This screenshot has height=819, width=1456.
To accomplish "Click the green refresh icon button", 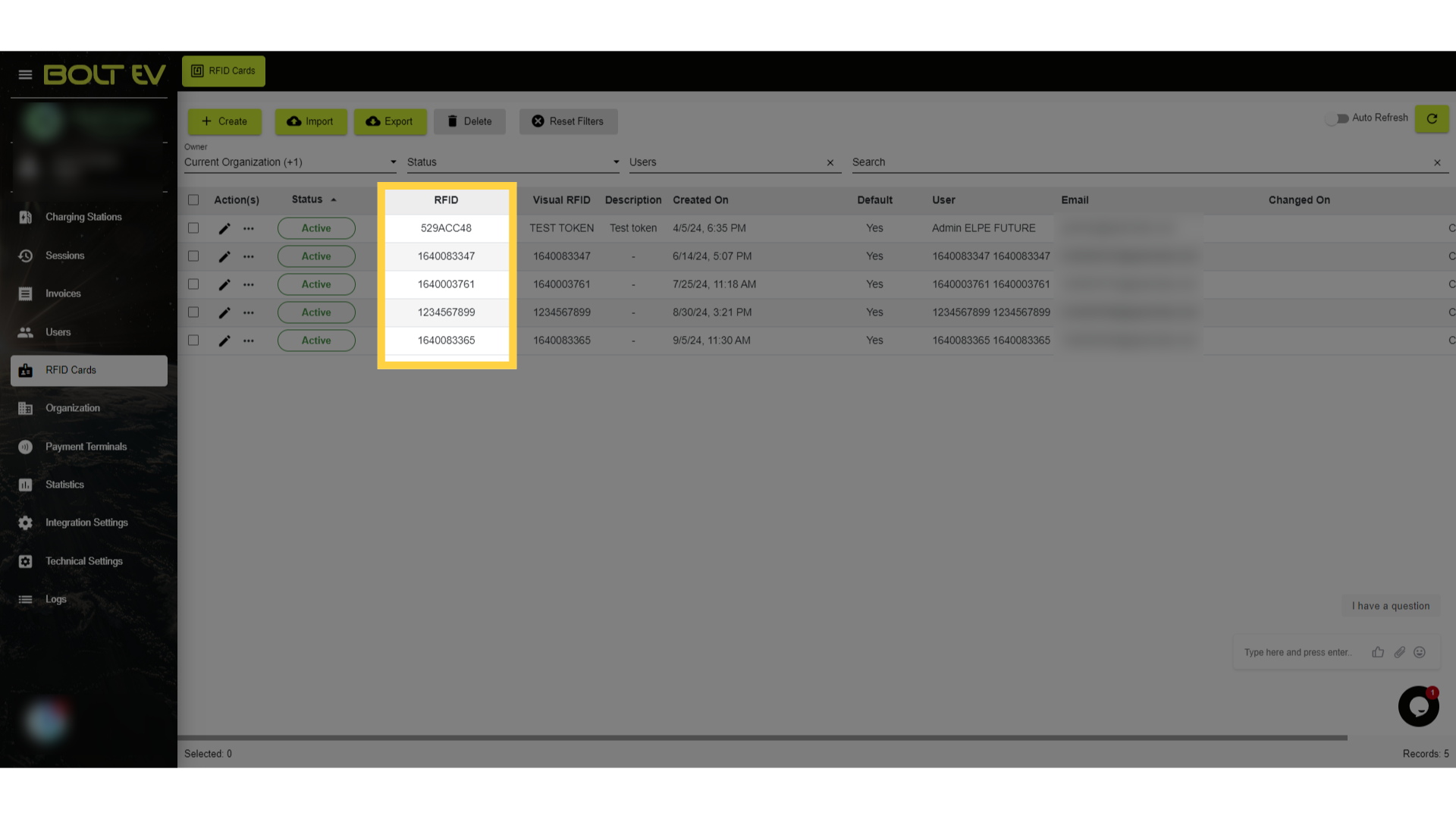I will click(1432, 118).
